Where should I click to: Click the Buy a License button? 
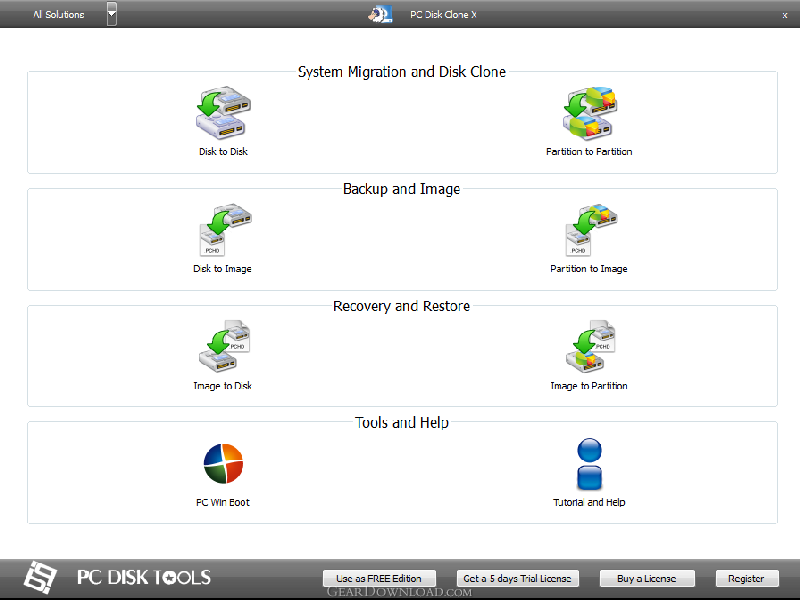tap(647, 579)
